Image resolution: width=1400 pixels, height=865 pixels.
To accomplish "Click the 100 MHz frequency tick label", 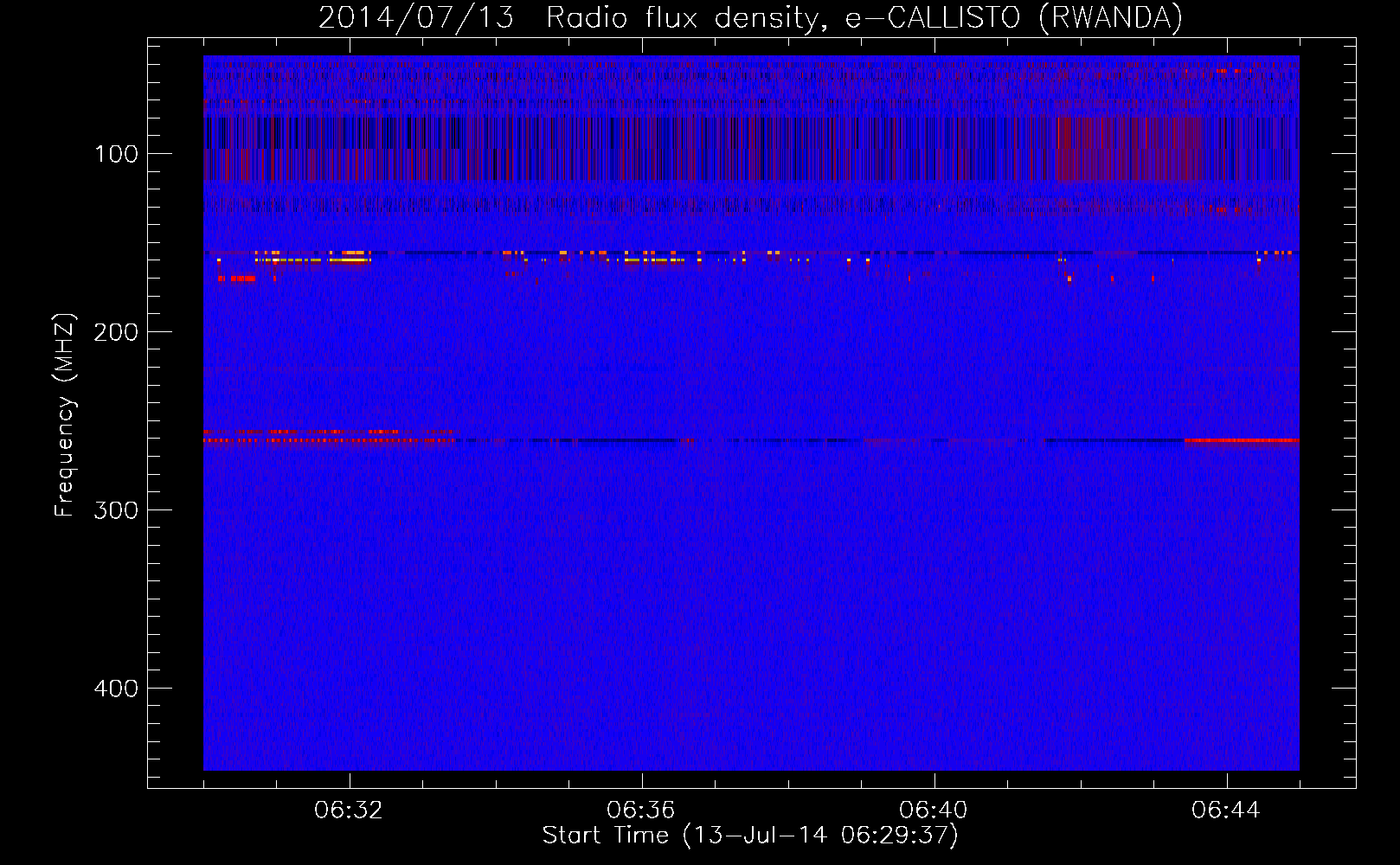I will (117, 154).
